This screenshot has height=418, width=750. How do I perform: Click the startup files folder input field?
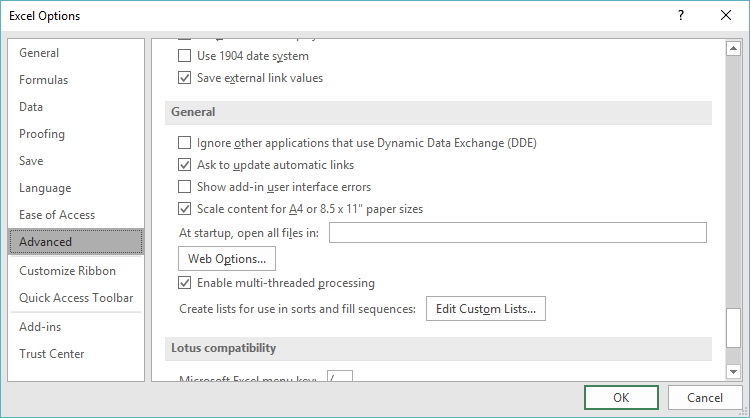[517, 233]
